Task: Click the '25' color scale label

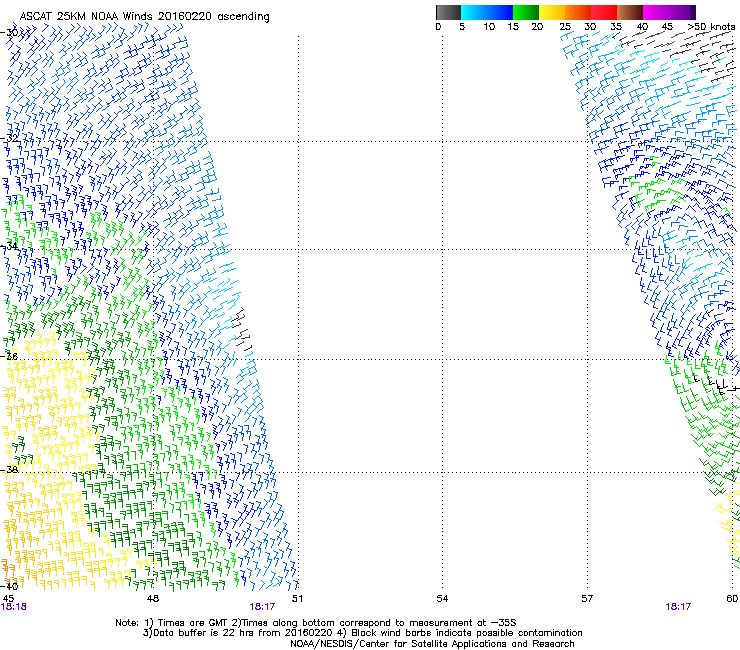Action: 565,26
